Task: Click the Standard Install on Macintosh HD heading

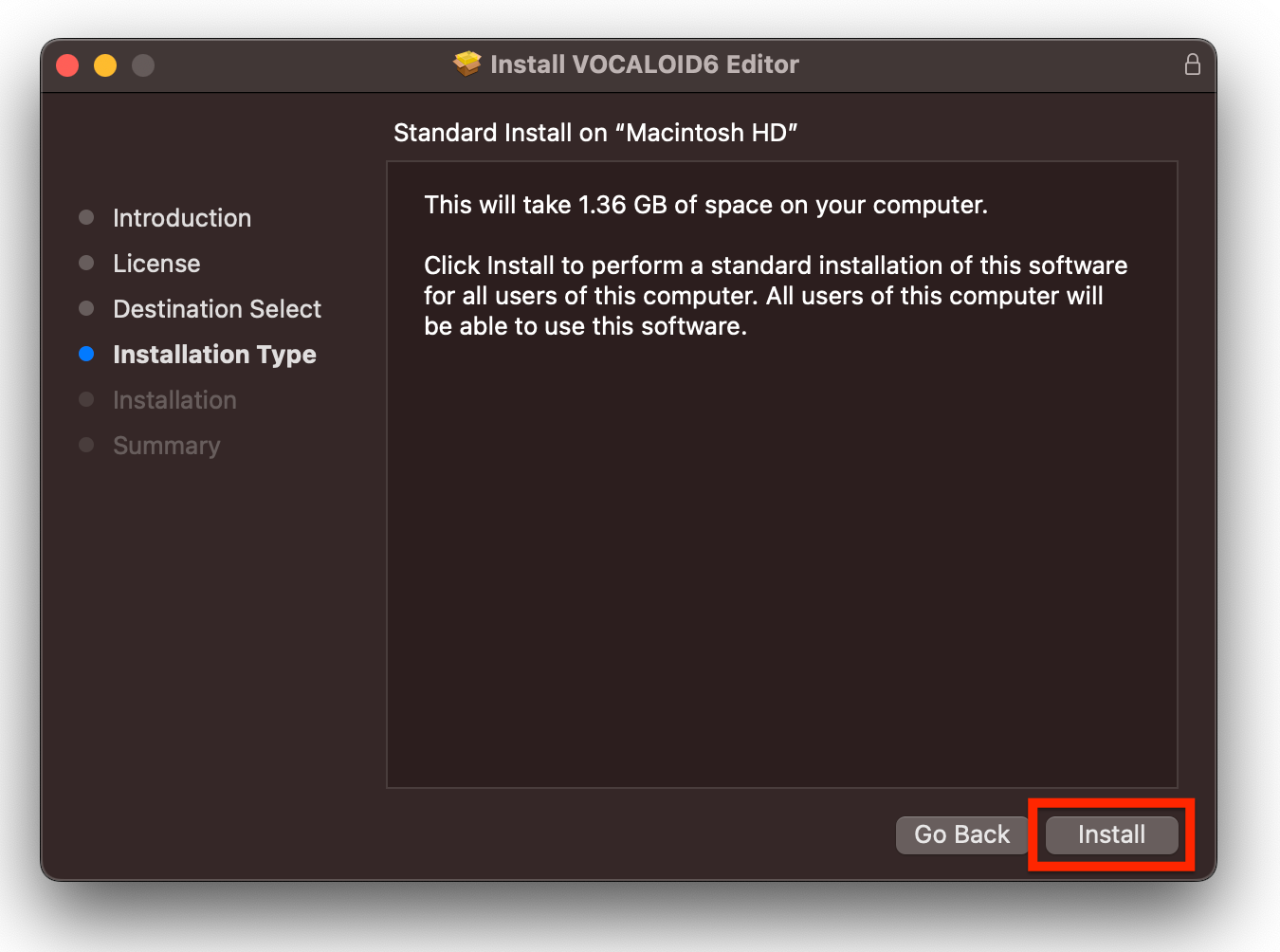Action: pyautogui.click(x=595, y=133)
